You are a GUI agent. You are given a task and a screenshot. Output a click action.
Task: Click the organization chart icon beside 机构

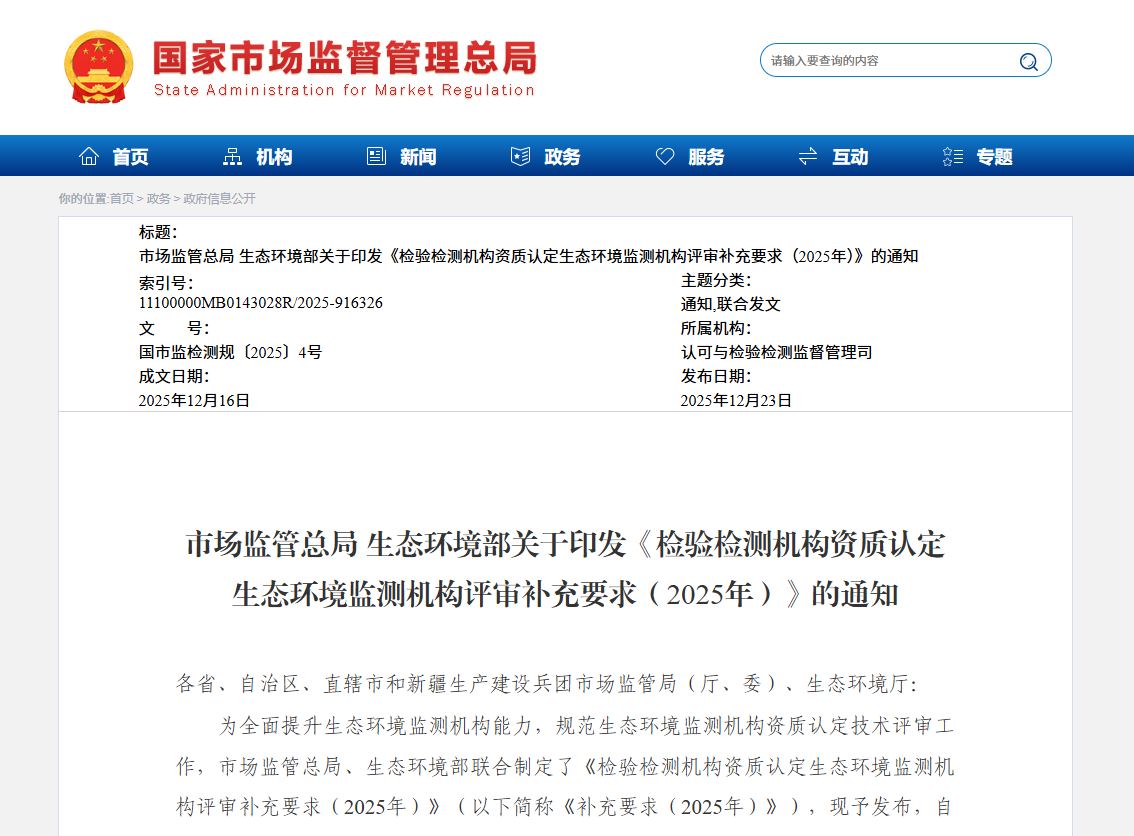232,157
